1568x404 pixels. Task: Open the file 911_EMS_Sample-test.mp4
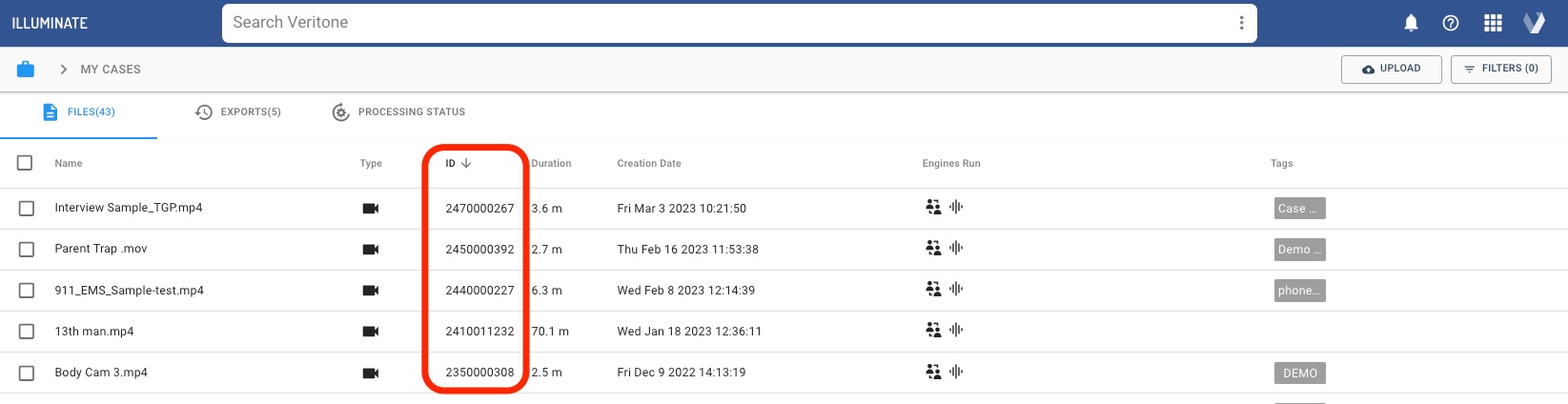[x=130, y=291]
